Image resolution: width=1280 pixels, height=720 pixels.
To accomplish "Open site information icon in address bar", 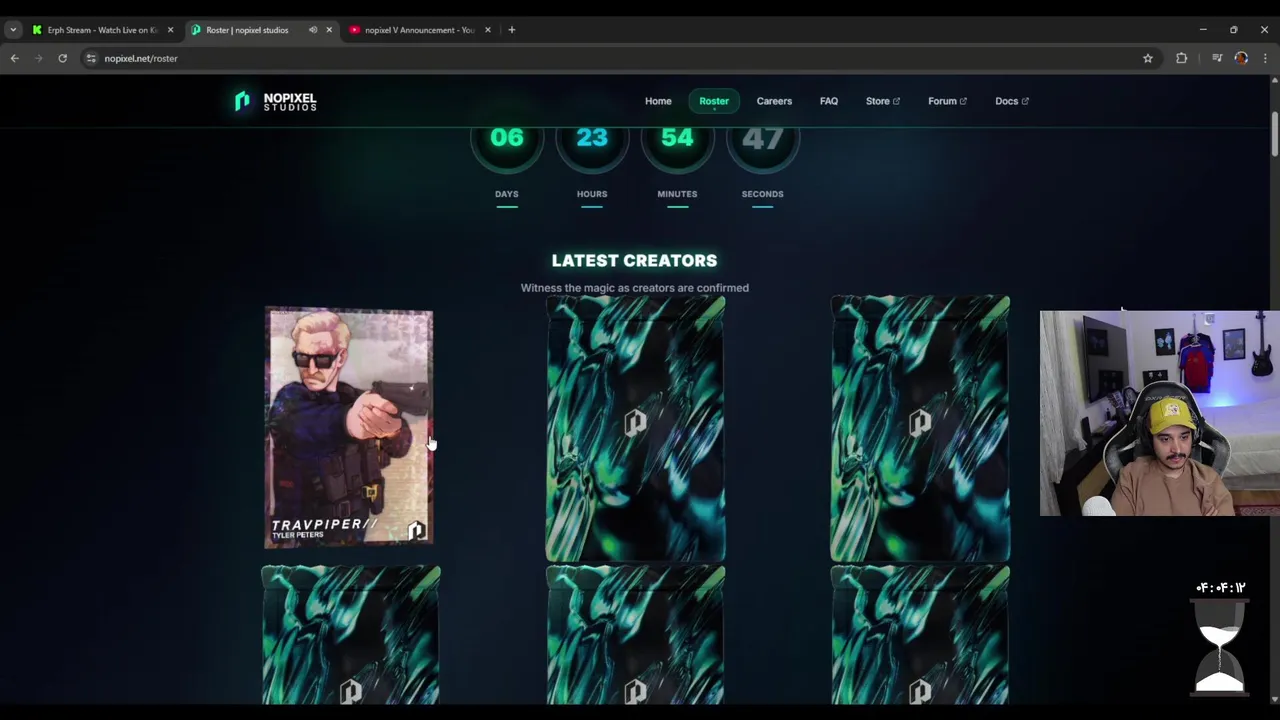I will (91, 58).
